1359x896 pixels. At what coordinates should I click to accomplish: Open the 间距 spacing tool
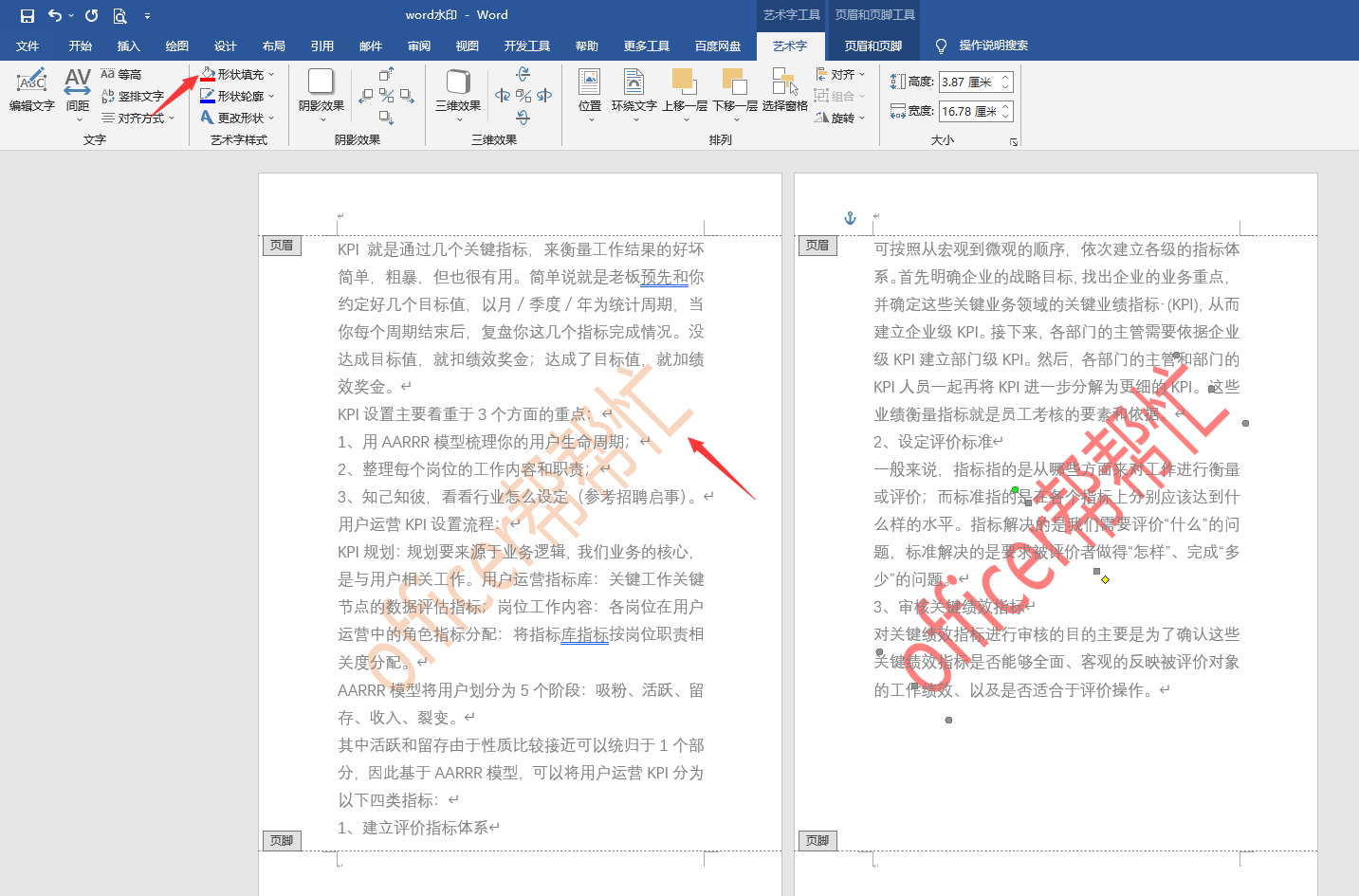[x=77, y=92]
